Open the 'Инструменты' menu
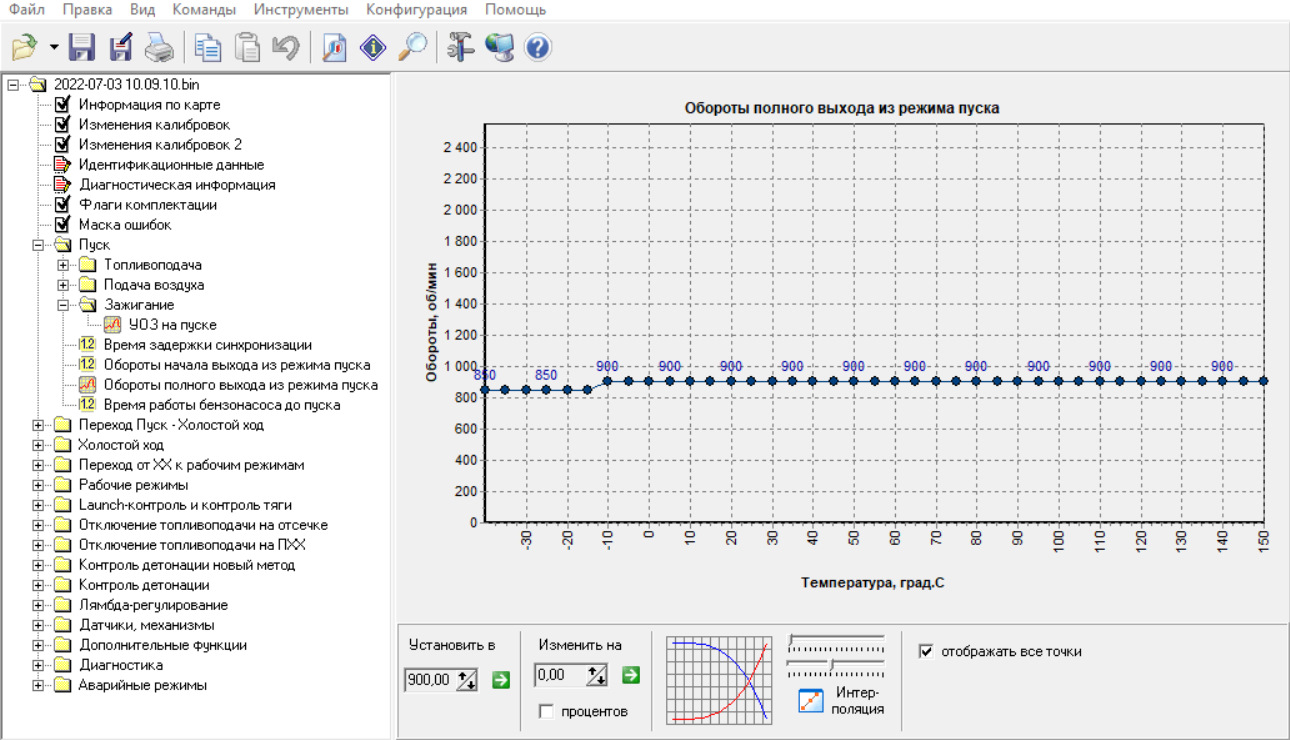The height and width of the screenshot is (740, 1290). point(301,10)
